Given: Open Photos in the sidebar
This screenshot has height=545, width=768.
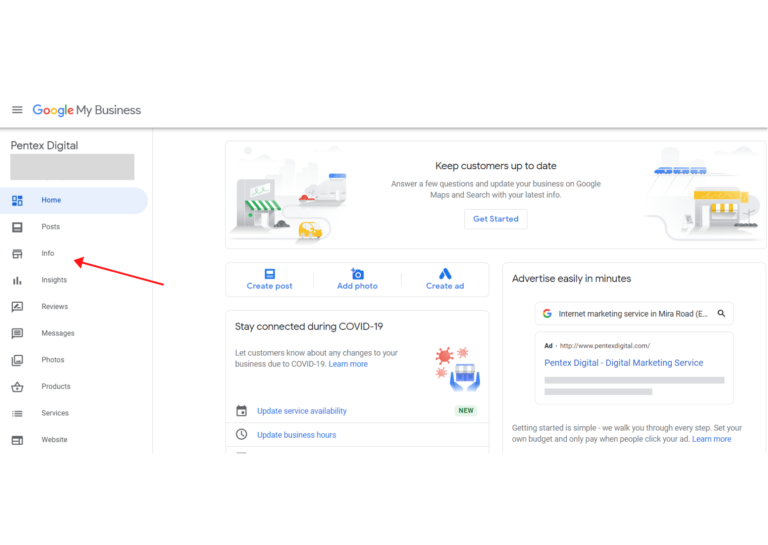Looking at the screenshot, I should (52, 360).
